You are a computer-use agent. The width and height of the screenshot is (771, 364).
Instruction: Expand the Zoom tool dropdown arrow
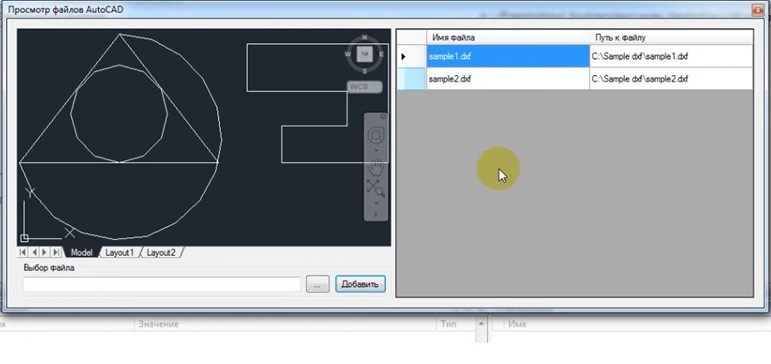point(377,203)
